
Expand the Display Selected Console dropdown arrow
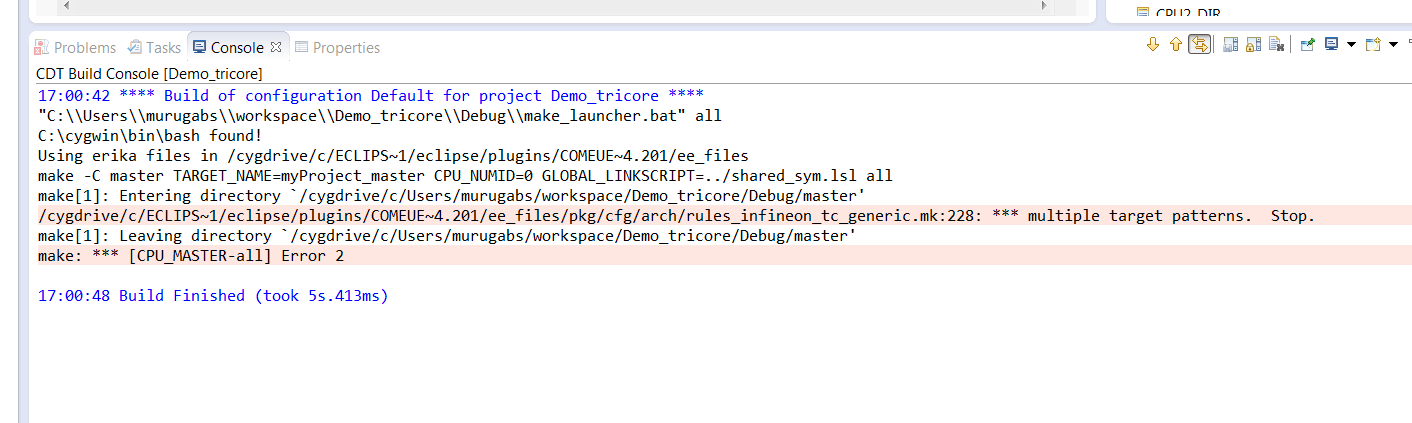[1351, 45]
